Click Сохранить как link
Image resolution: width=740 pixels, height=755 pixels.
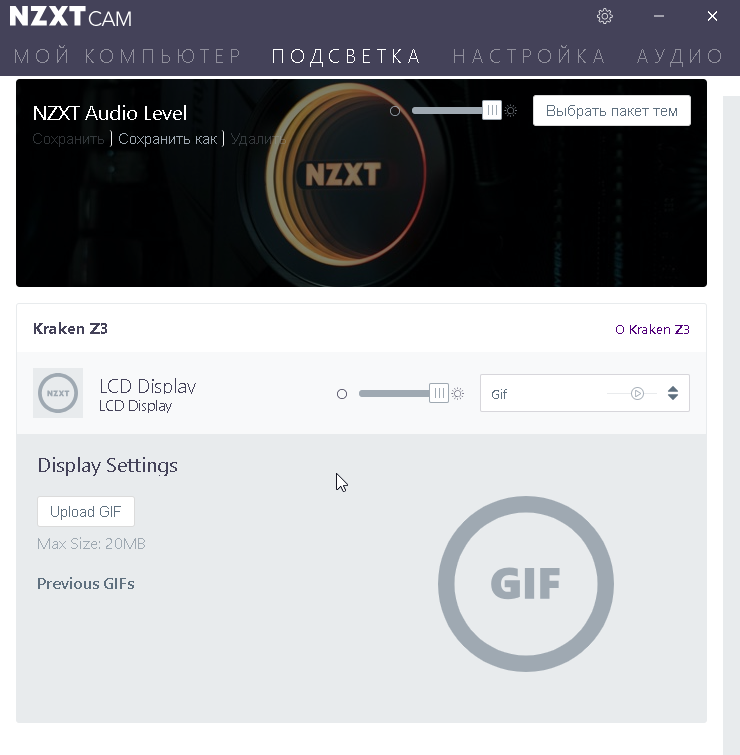168,139
